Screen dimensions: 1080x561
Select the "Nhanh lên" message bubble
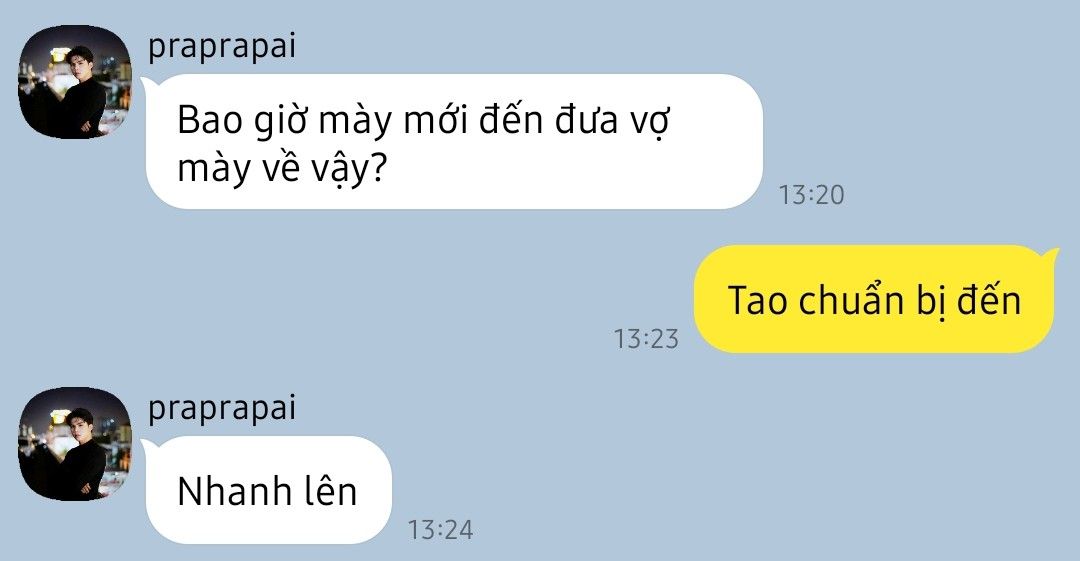tap(269, 490)
